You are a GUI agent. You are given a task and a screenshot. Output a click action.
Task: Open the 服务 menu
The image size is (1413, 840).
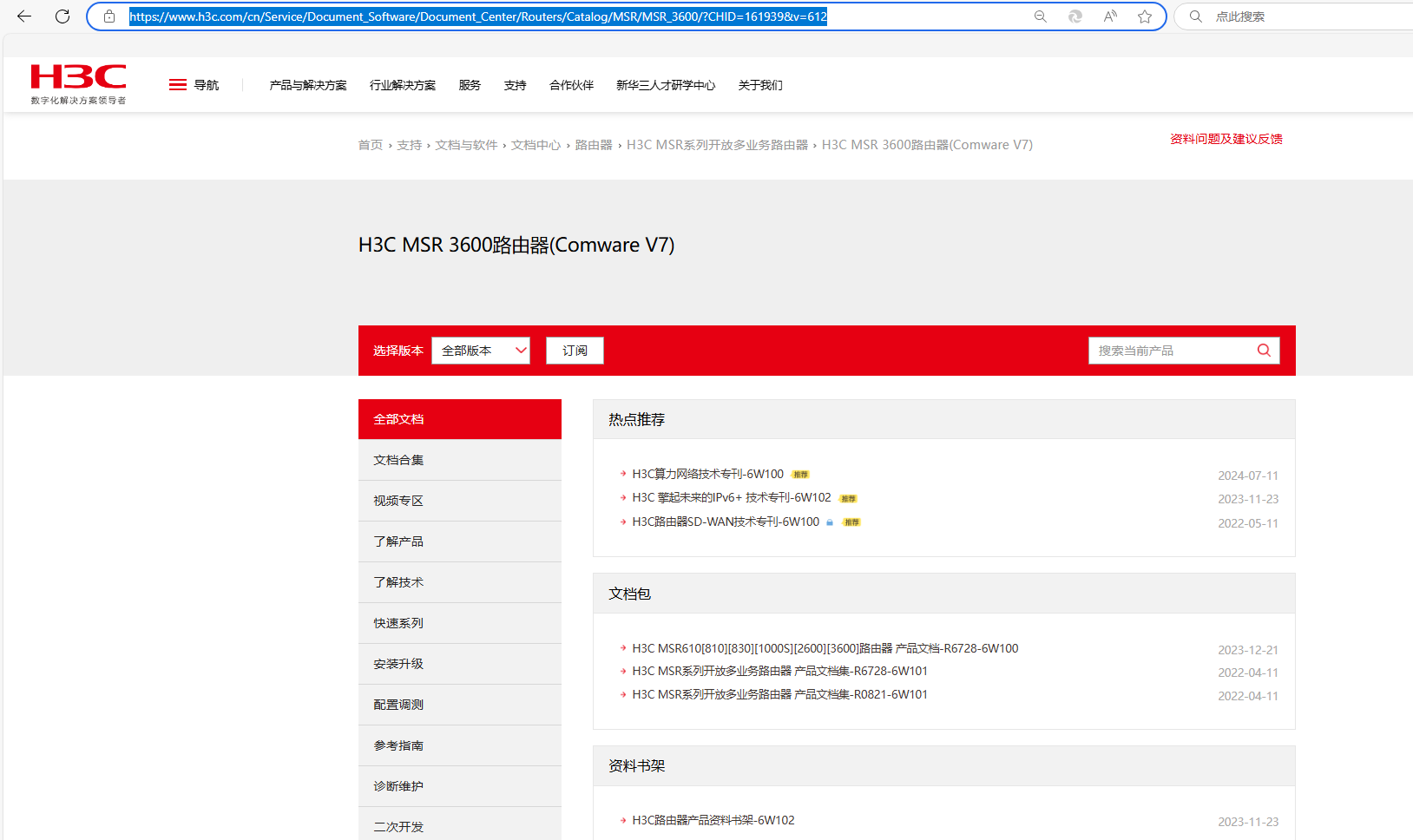[470, 85]
